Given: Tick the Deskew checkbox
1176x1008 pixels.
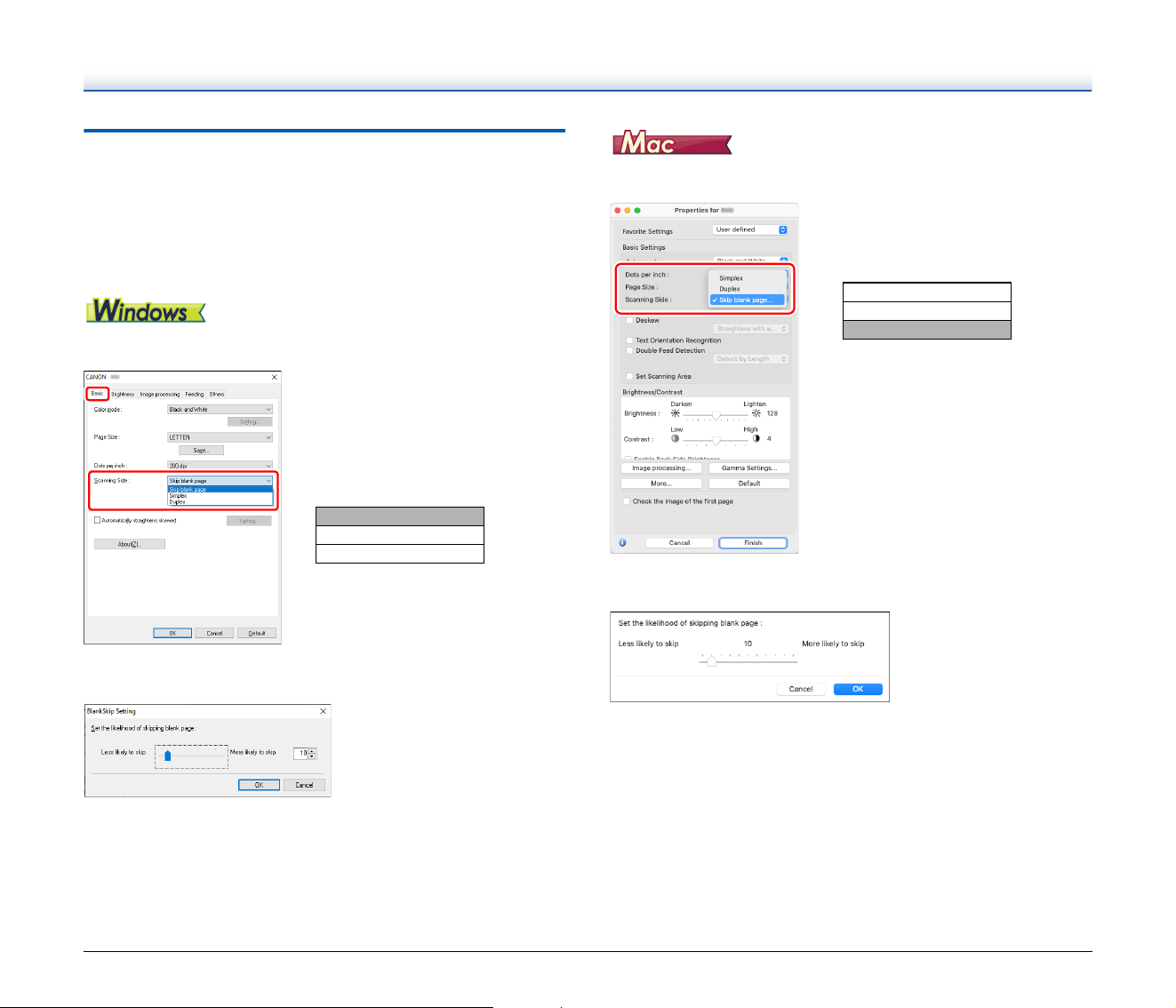Looking at the screenshot, I should pyautogui.click(x=630, y=320).
